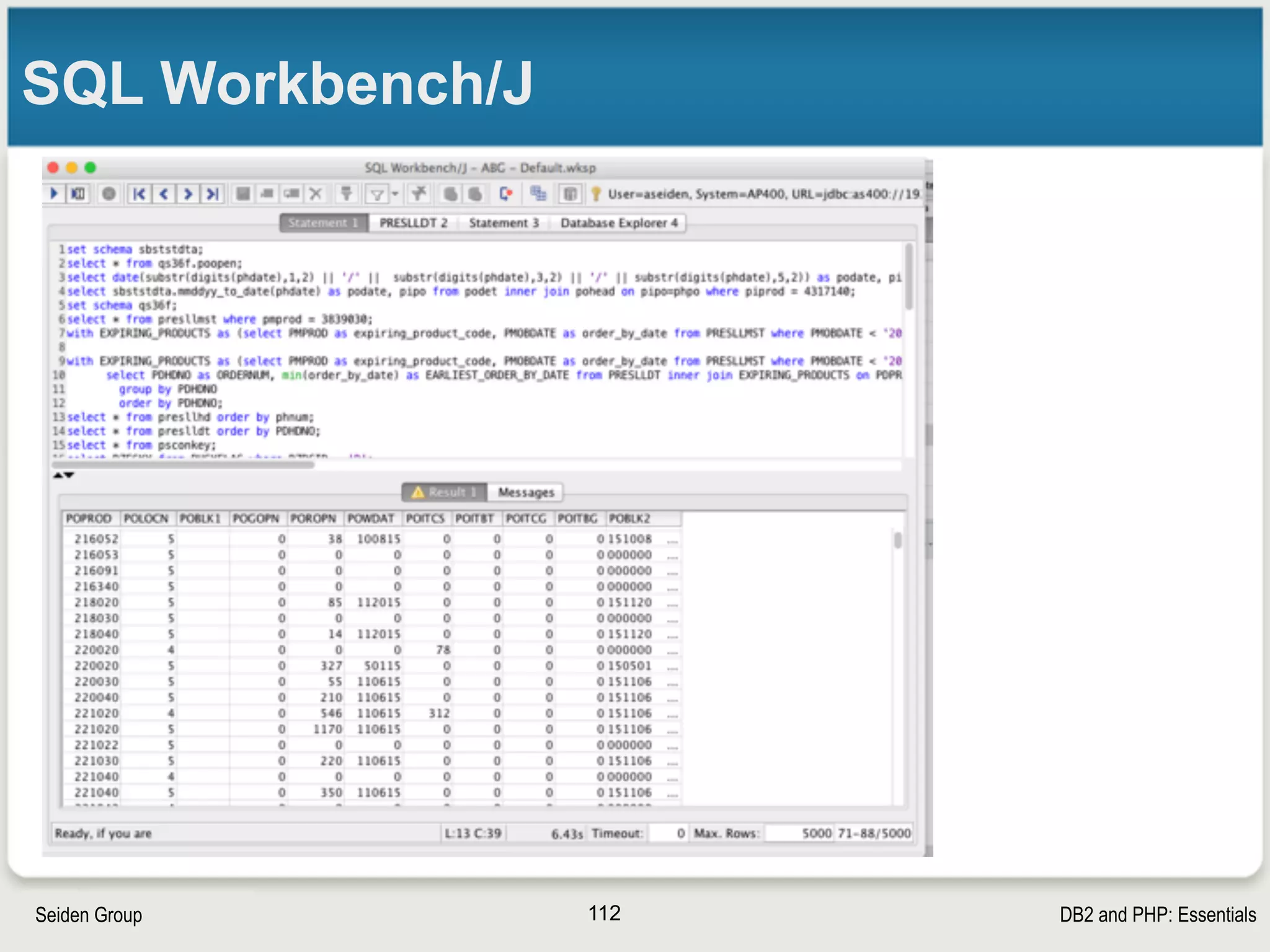Screen dimensions: 1270x952
Task: Click the insert row icon
Action: (x=267, y=194)
